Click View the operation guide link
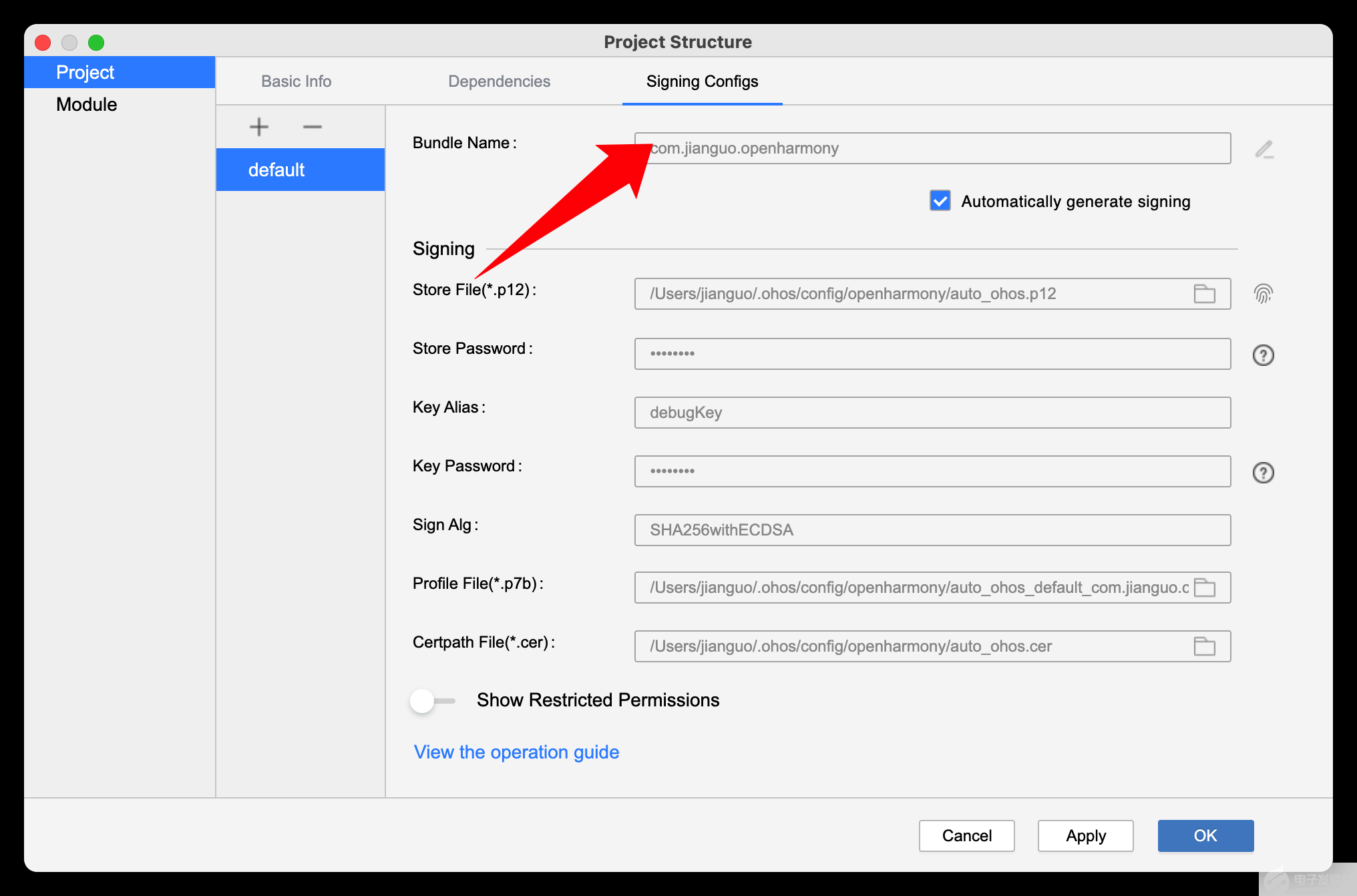Image resolution: width=1357 pixels, height=896 pixels. coord(517,751)
